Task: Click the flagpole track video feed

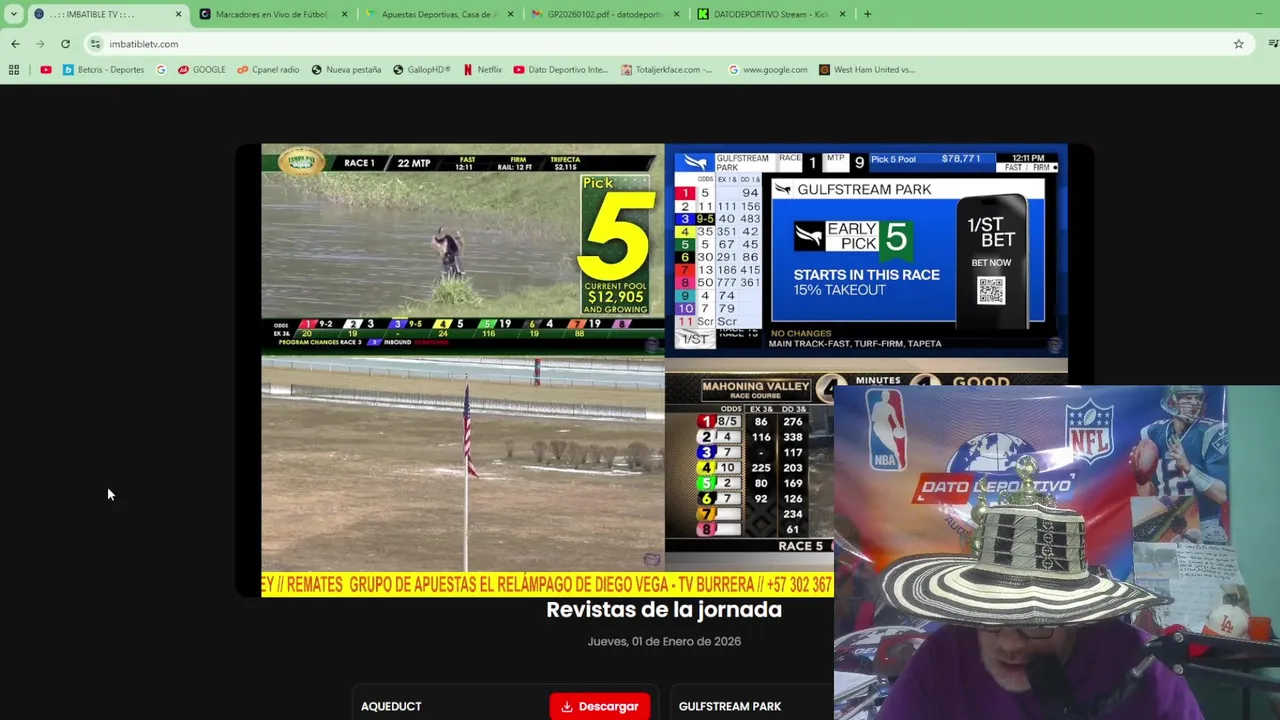Action: (x=462, y=465)
